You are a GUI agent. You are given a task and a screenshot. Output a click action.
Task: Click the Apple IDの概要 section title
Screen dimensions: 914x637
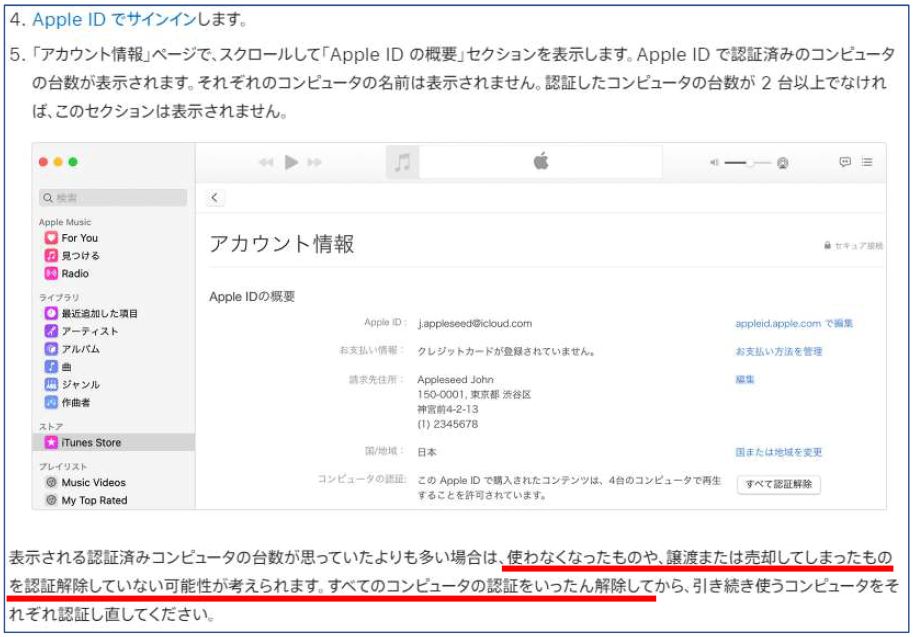coord(252,297)
